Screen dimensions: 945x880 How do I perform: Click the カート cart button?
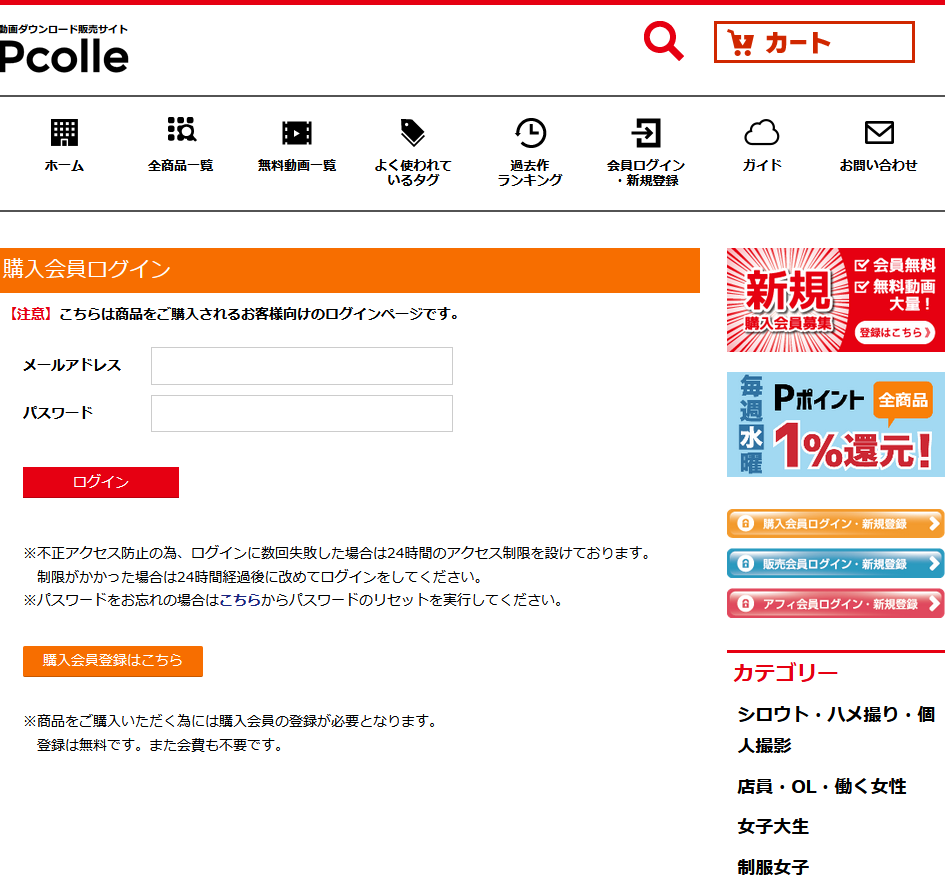coord(814,41)
